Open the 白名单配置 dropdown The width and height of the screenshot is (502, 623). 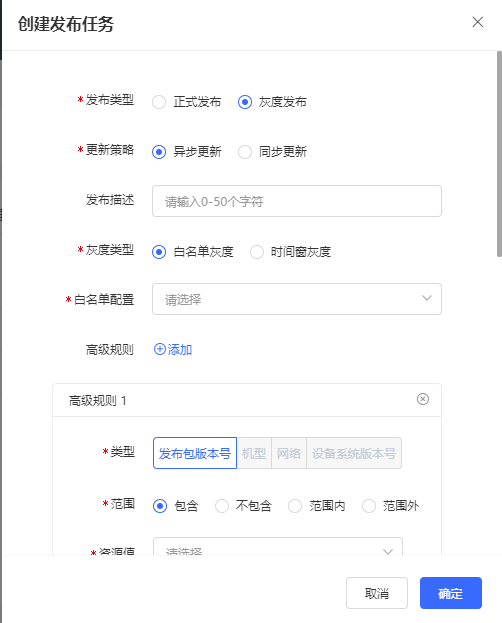coord(297,299)
